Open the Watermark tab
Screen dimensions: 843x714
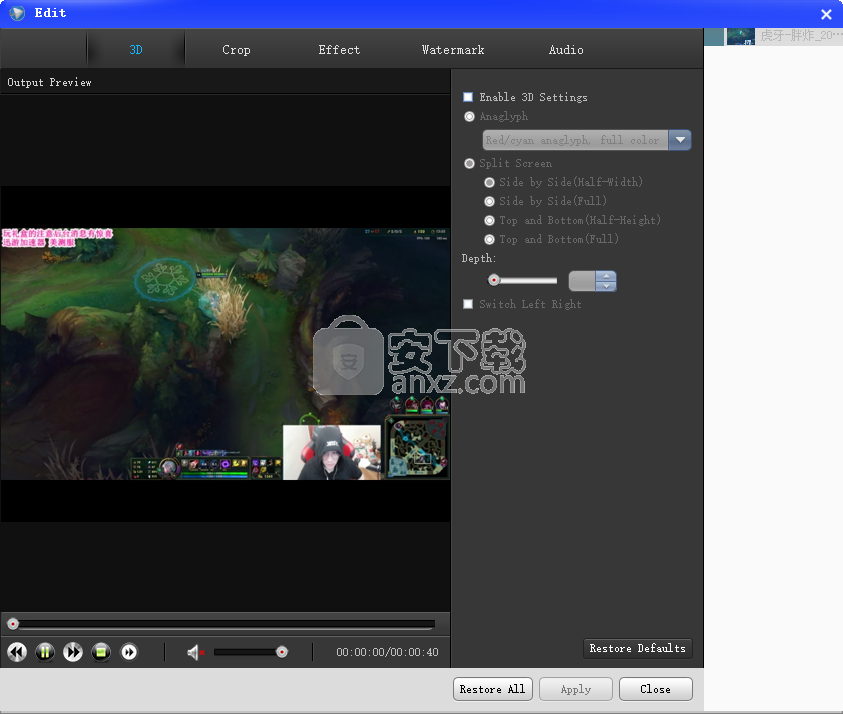[453, 50]
